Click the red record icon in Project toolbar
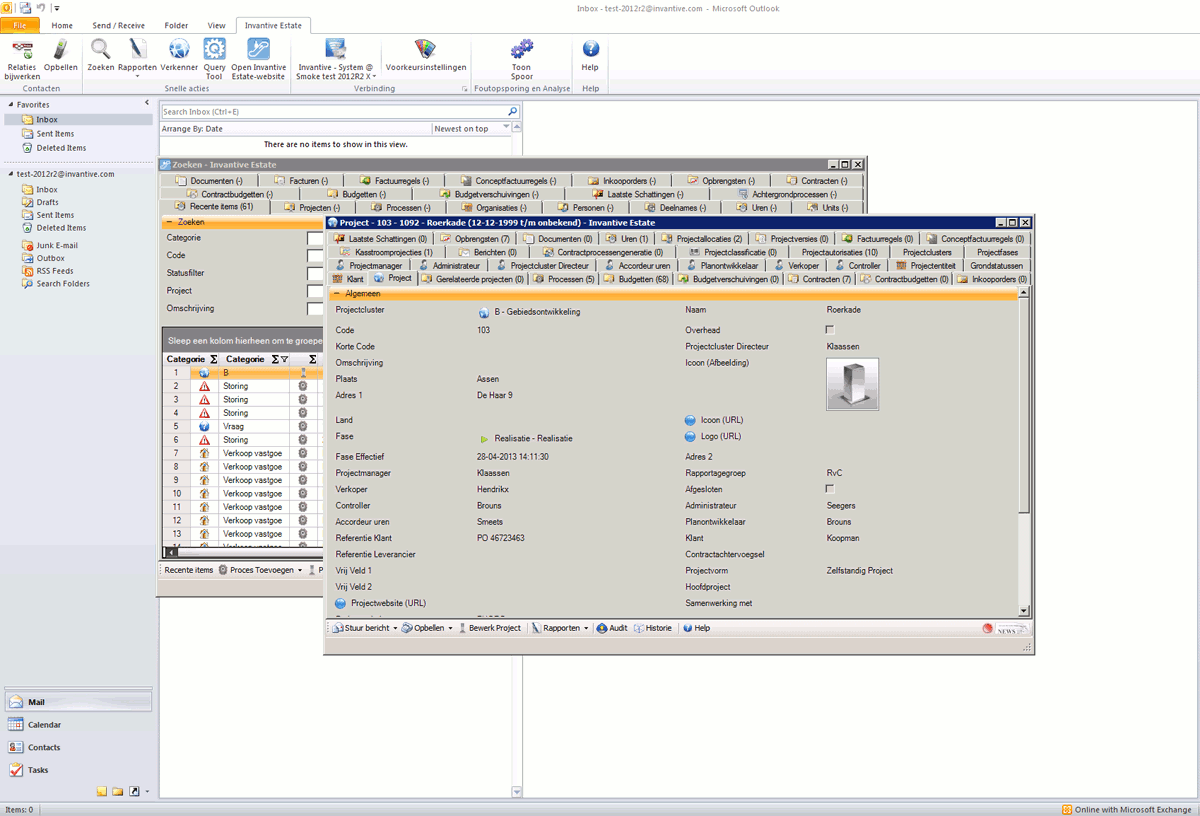 tap(988, 629)
